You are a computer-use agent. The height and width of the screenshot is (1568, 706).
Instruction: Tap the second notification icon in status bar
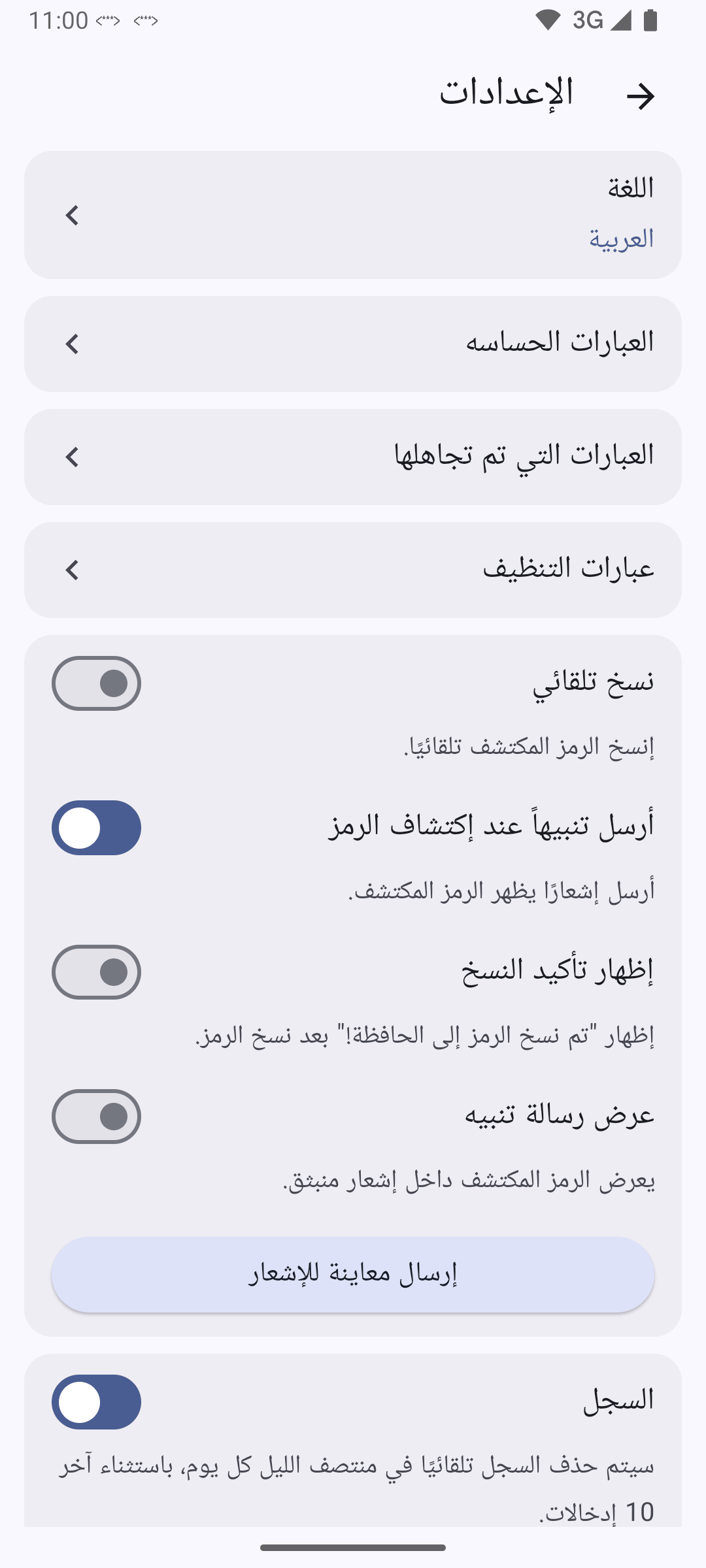[146, 21]
